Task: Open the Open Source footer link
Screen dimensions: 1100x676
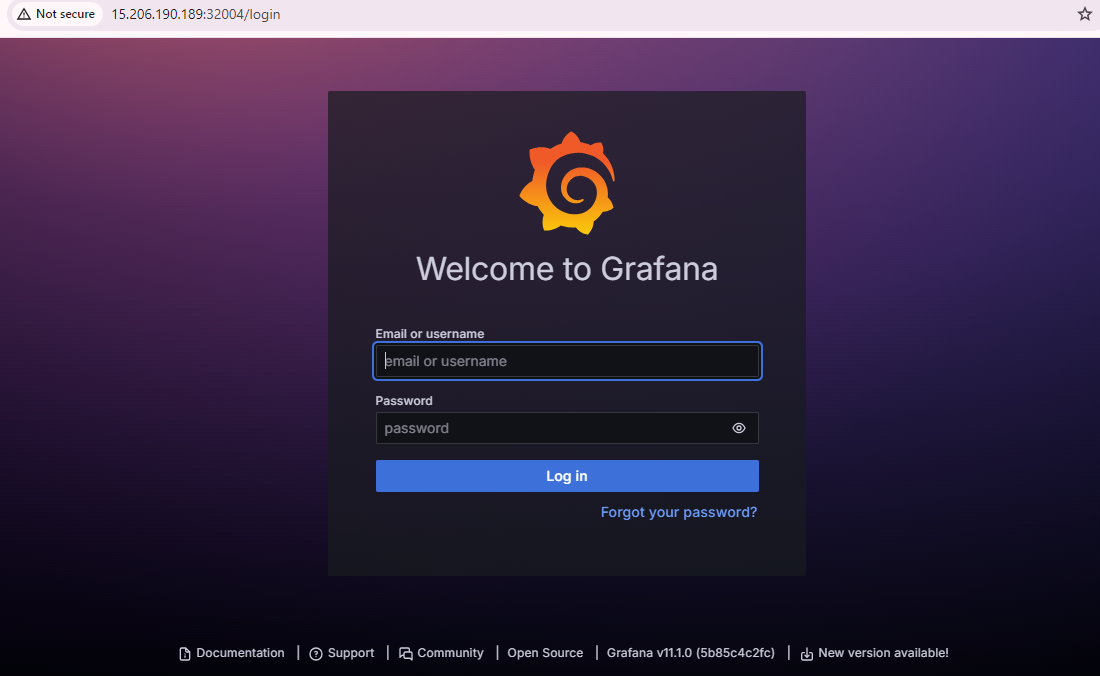Action: [x=545, y=653]
